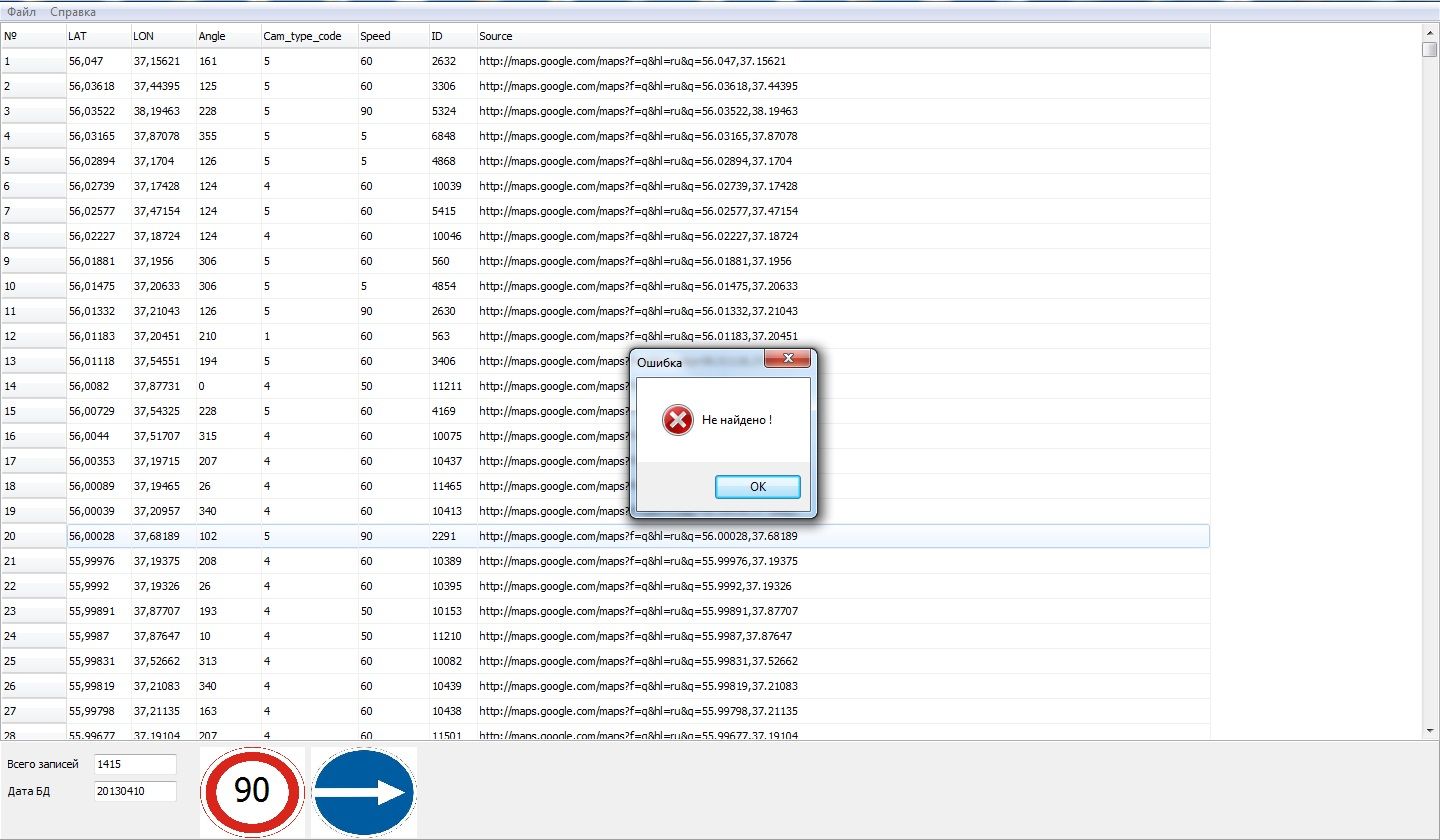Click the Не найдено ! message text
Image resolution: width=1440 pixels, height=840 pixels.
point(737,420)
